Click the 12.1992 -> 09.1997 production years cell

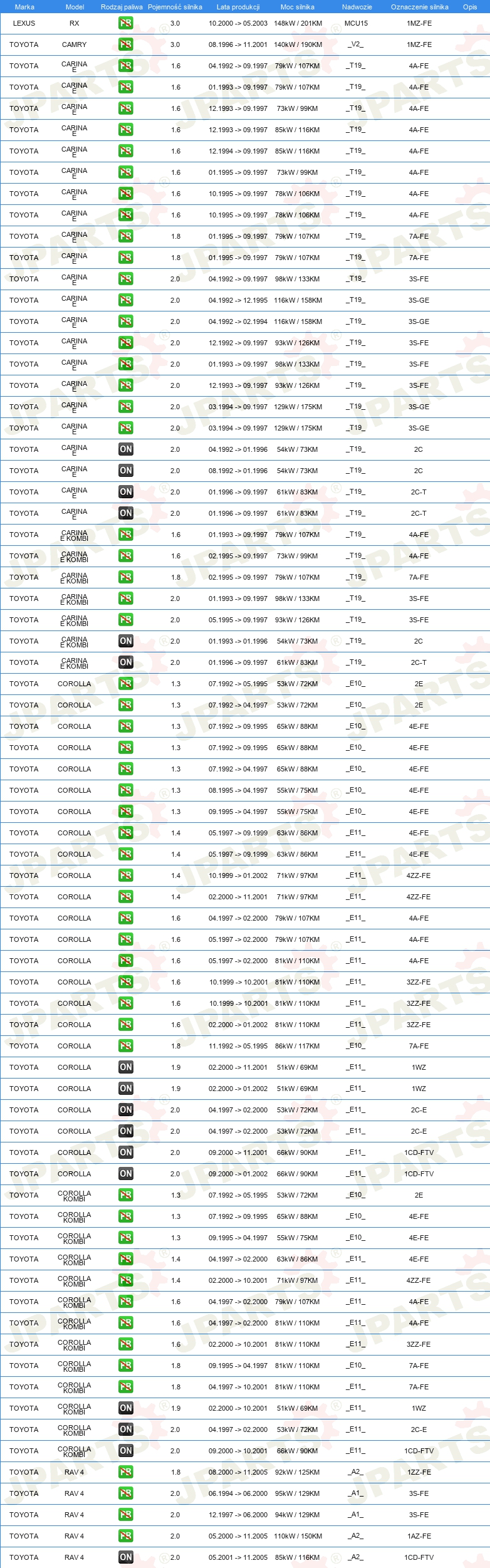[238, 343]
